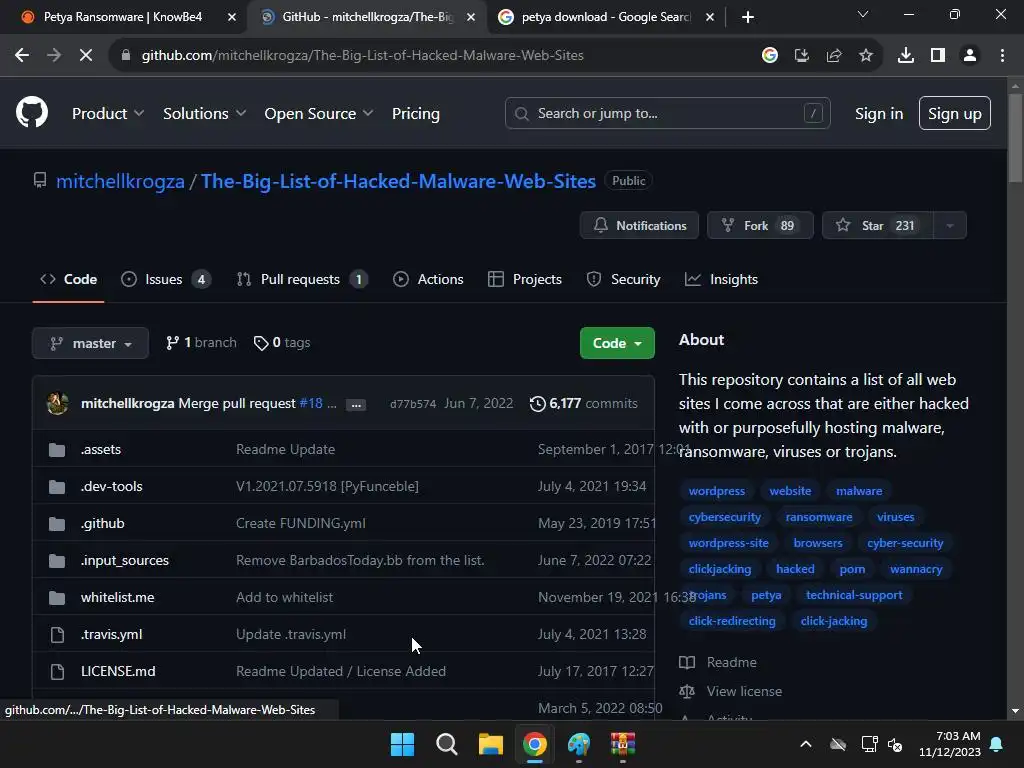Viewport: 1024px width, 768px height.
Task: Click the petya topic tag
Action: 766,595
